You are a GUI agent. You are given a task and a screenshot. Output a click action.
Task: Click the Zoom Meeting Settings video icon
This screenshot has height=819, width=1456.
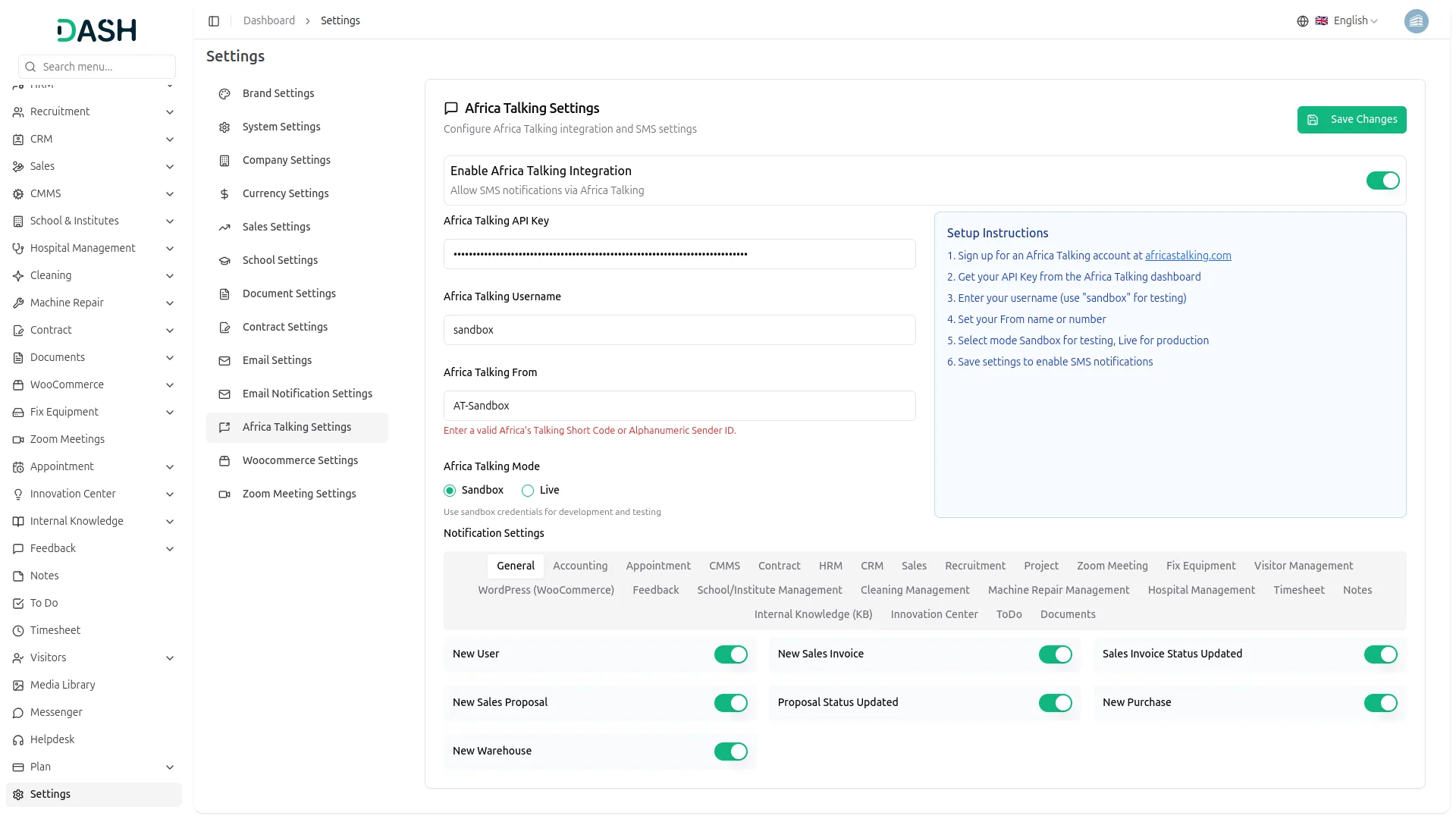[224, 494]
